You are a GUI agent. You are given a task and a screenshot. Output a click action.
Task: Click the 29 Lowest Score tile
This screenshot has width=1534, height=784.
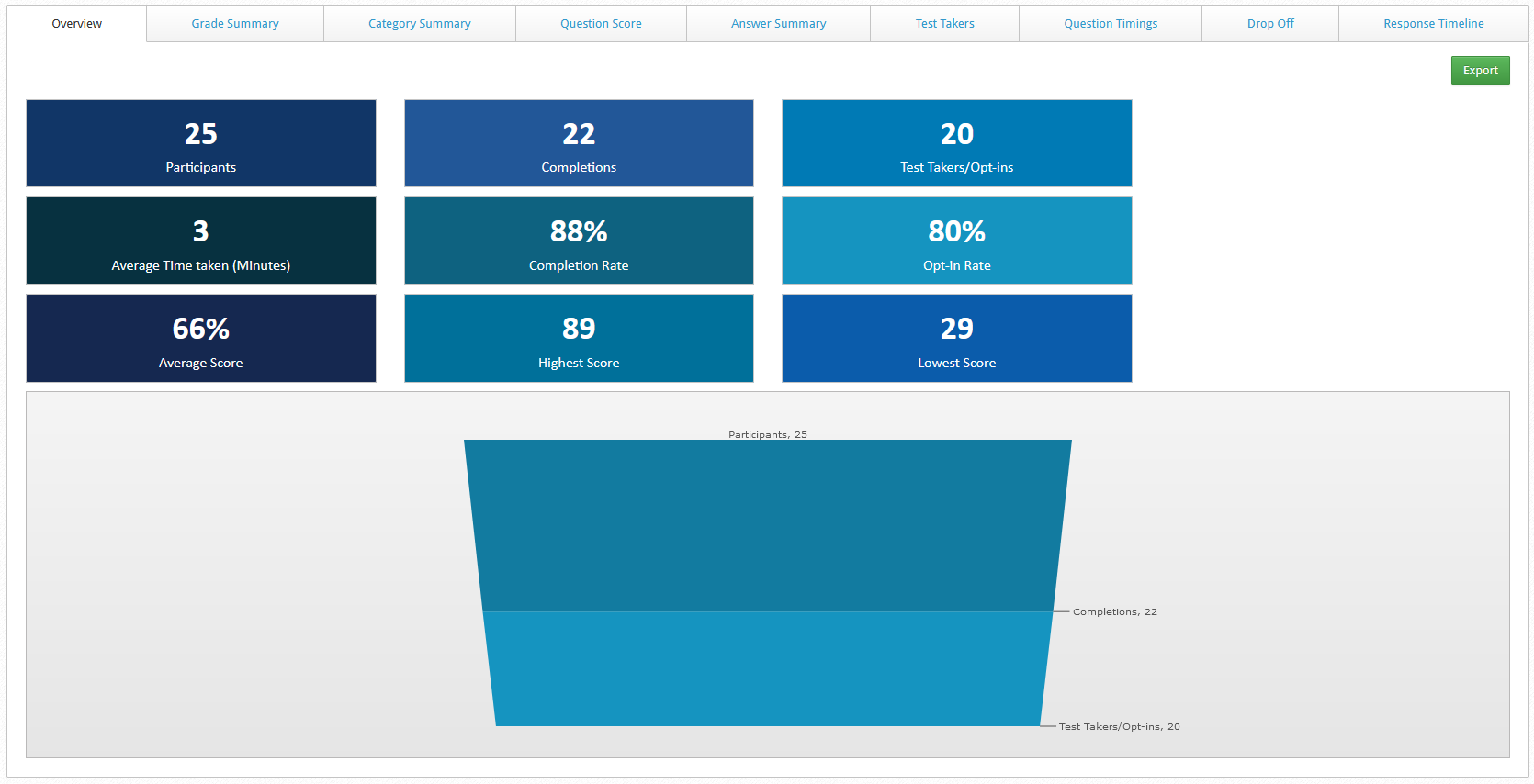[956, 338]
